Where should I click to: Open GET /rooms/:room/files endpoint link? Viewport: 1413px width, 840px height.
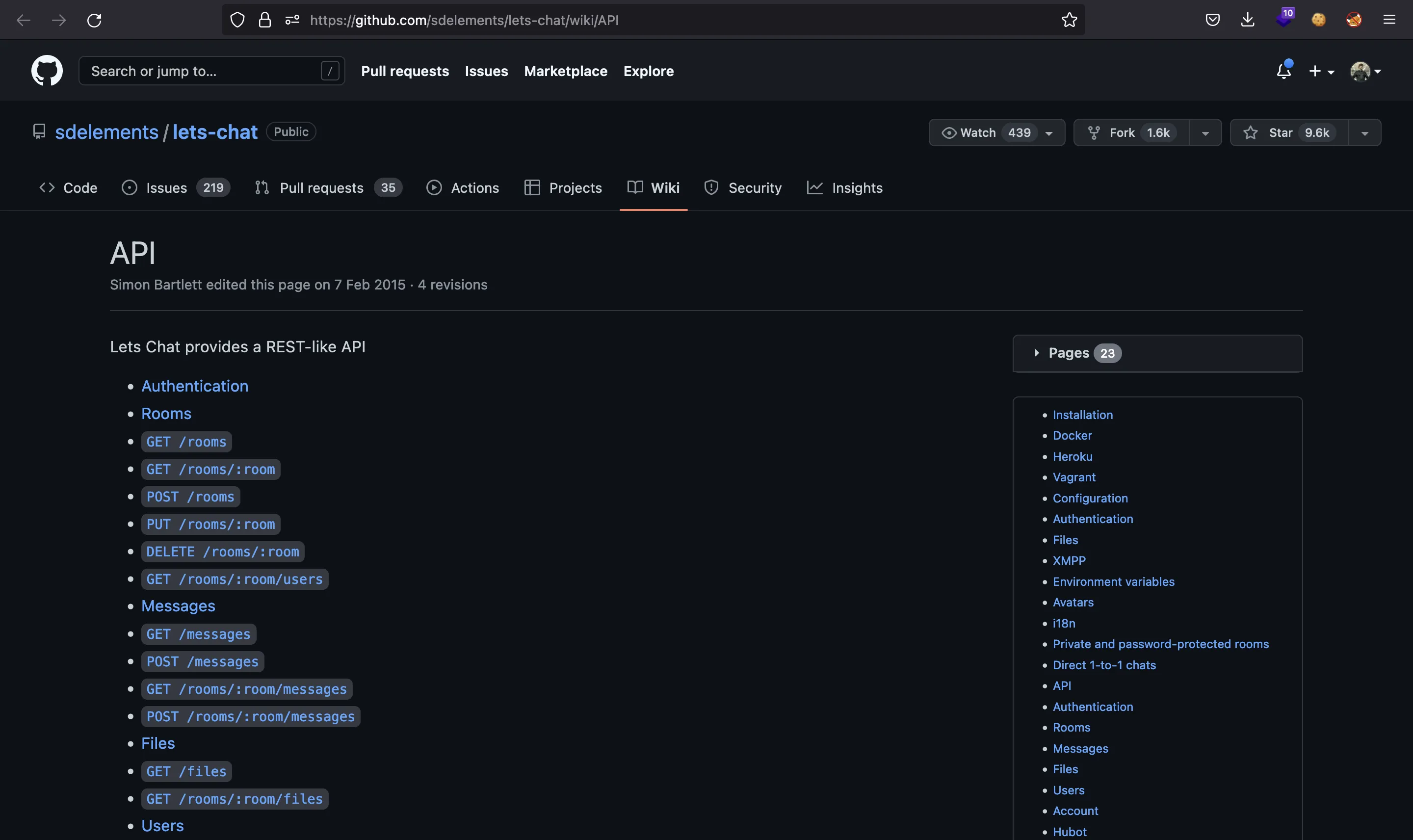(235, 799)
